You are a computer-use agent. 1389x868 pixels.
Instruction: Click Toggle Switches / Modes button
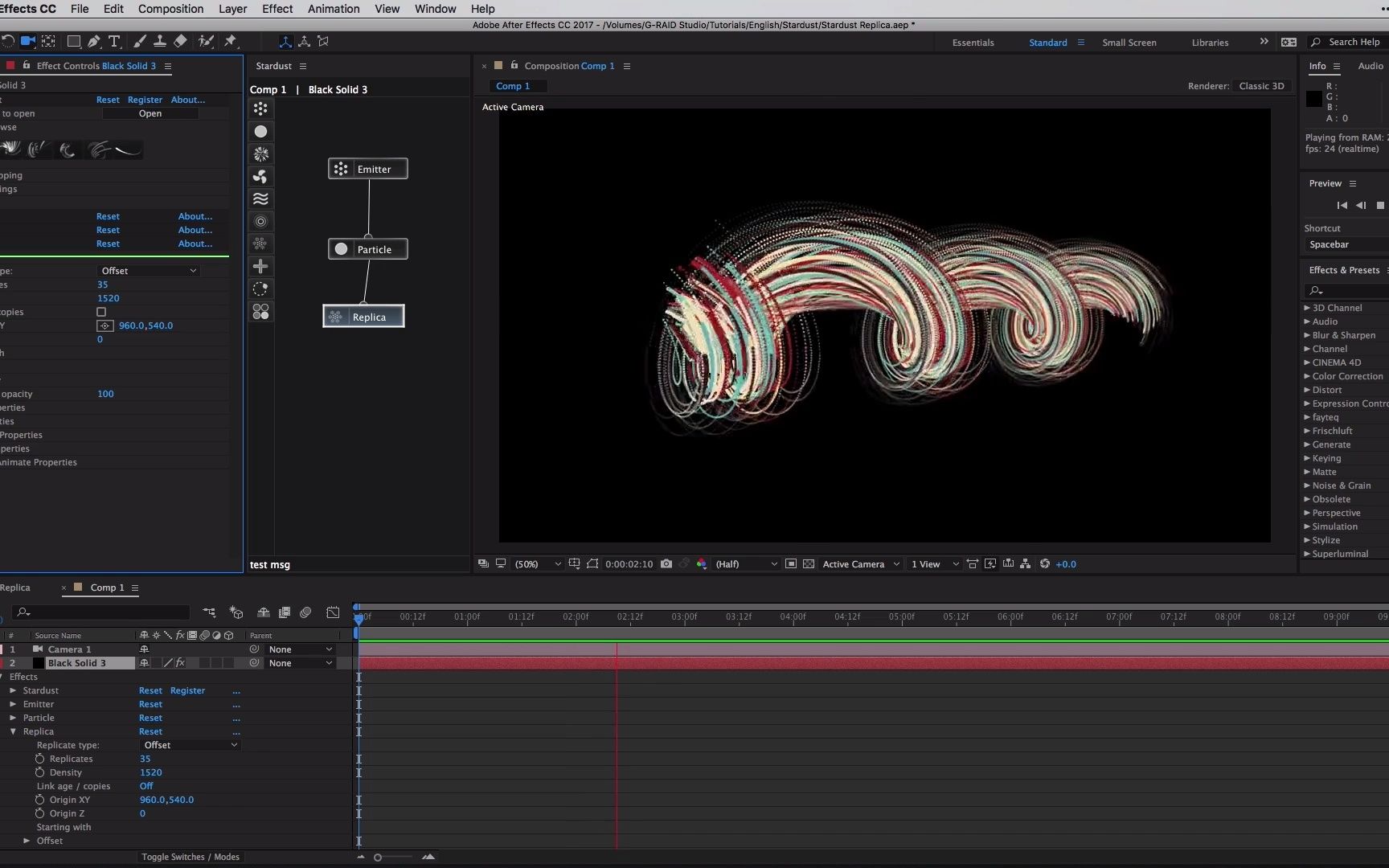(x=191, y=857)
